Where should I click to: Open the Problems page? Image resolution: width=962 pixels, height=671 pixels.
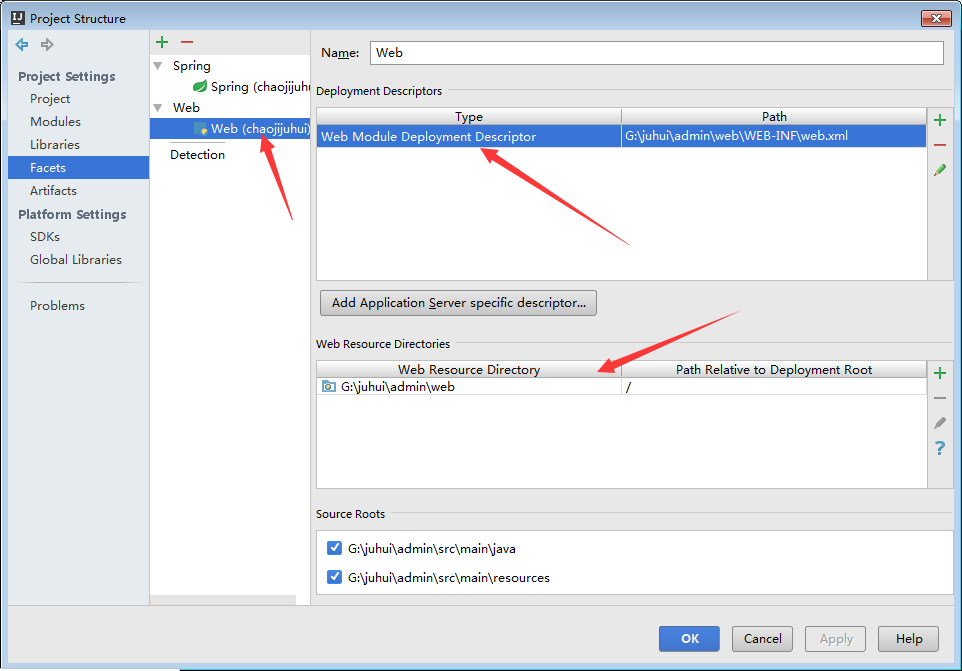(57, 305)
